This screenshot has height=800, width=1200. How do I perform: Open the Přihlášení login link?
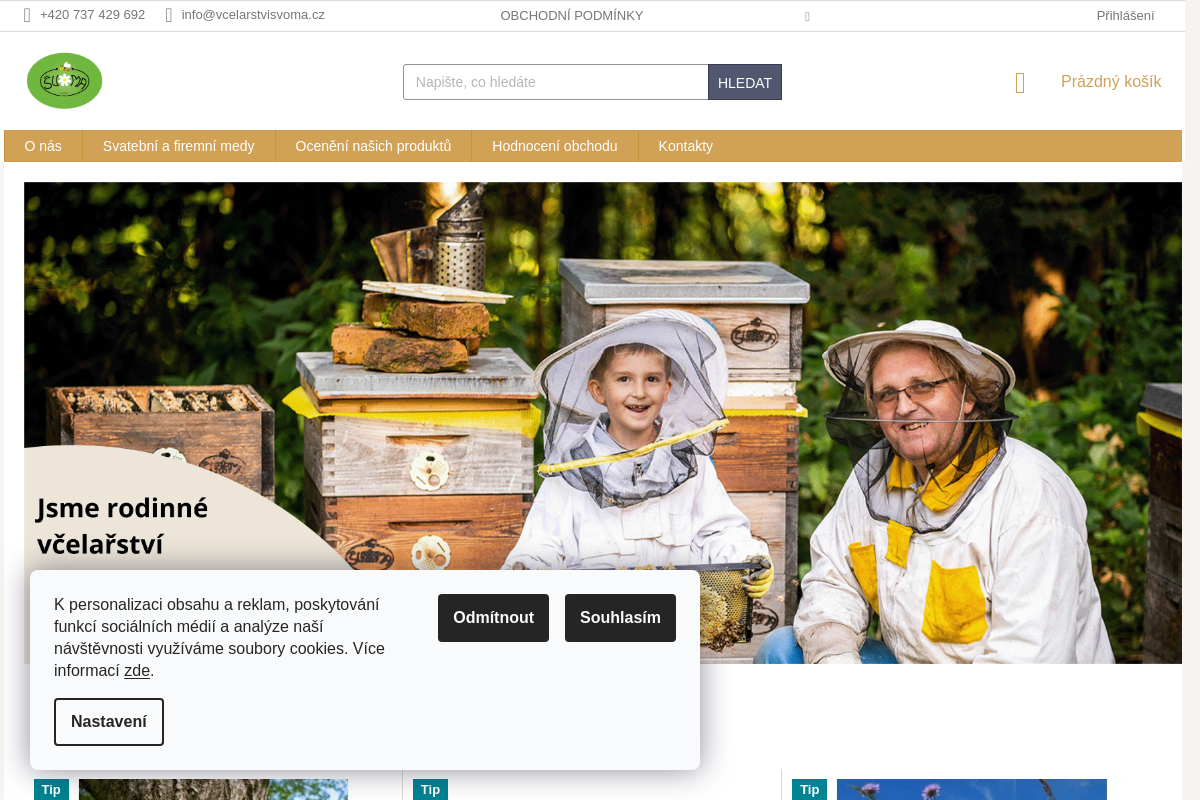click(1125, 16)
